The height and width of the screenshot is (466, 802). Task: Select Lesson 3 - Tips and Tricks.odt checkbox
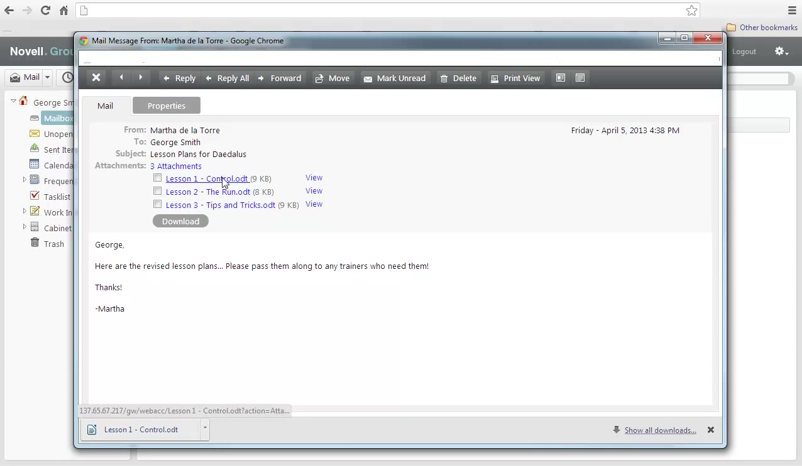(158, 204)
